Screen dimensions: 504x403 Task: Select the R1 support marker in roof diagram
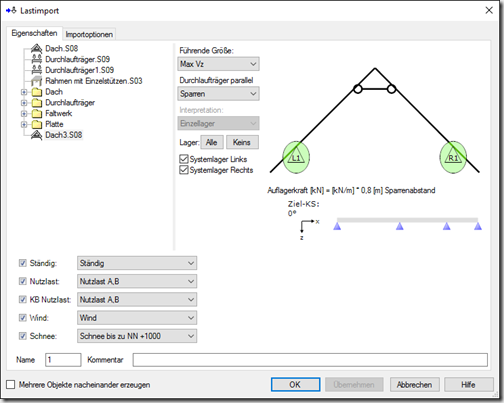pos(453,157)
